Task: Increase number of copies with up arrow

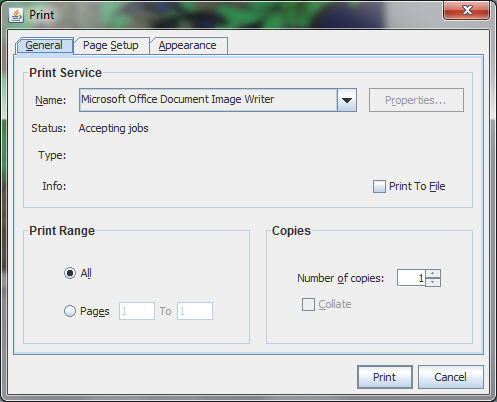Action: click(433, 274)
